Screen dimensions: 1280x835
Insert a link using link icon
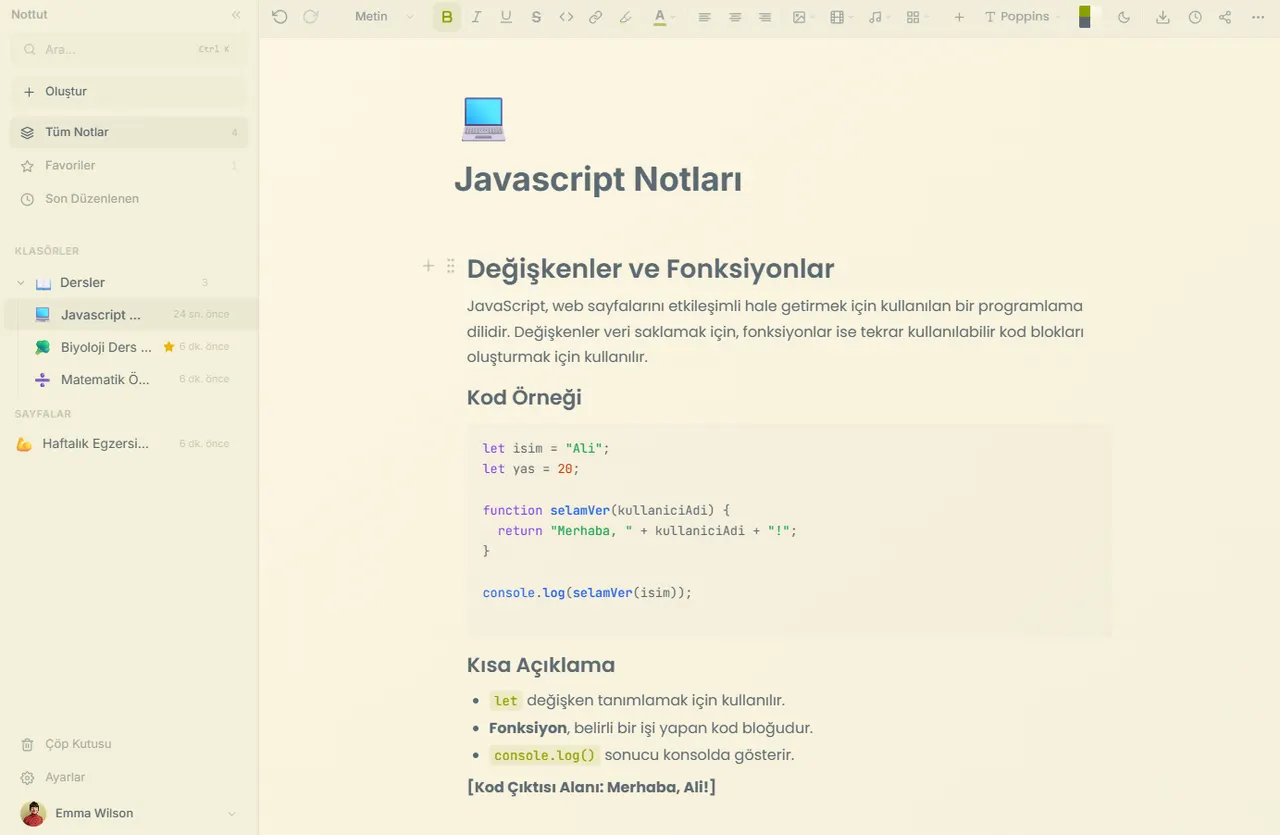[595, 17]
